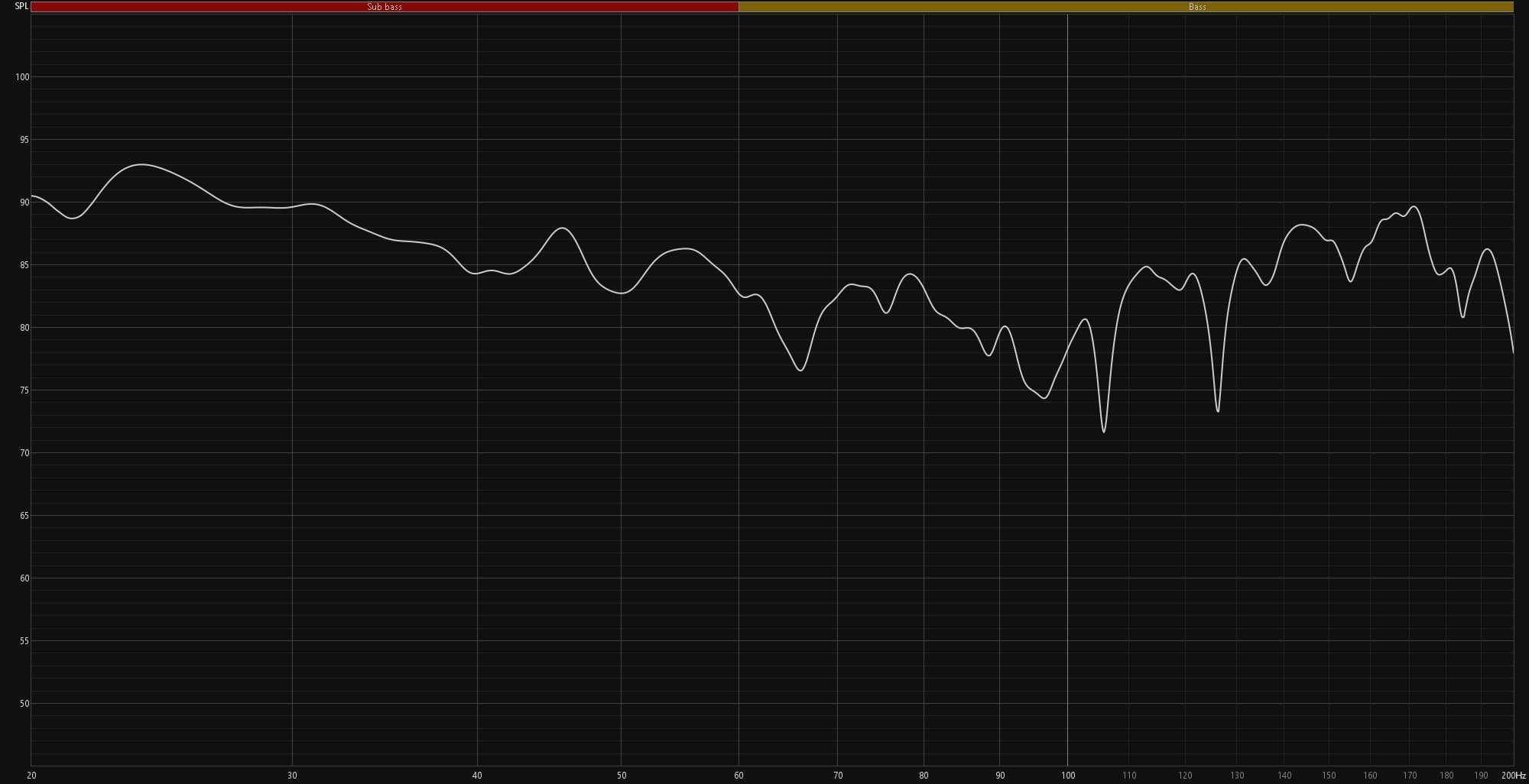Click the 50 dB SPL axis label
The width and height of the screenshot is (1529, 784).
point(24,704)
